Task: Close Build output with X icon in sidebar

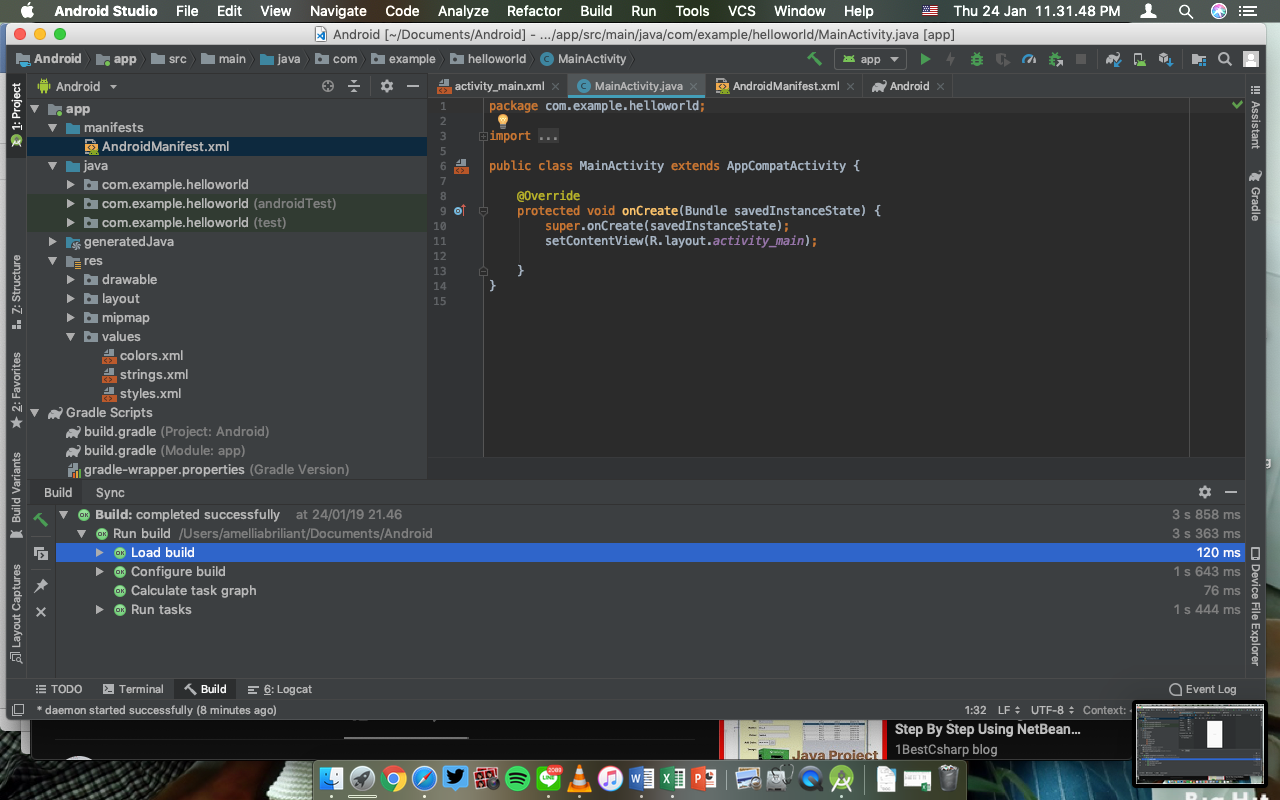Action: (x=41, y=611)
